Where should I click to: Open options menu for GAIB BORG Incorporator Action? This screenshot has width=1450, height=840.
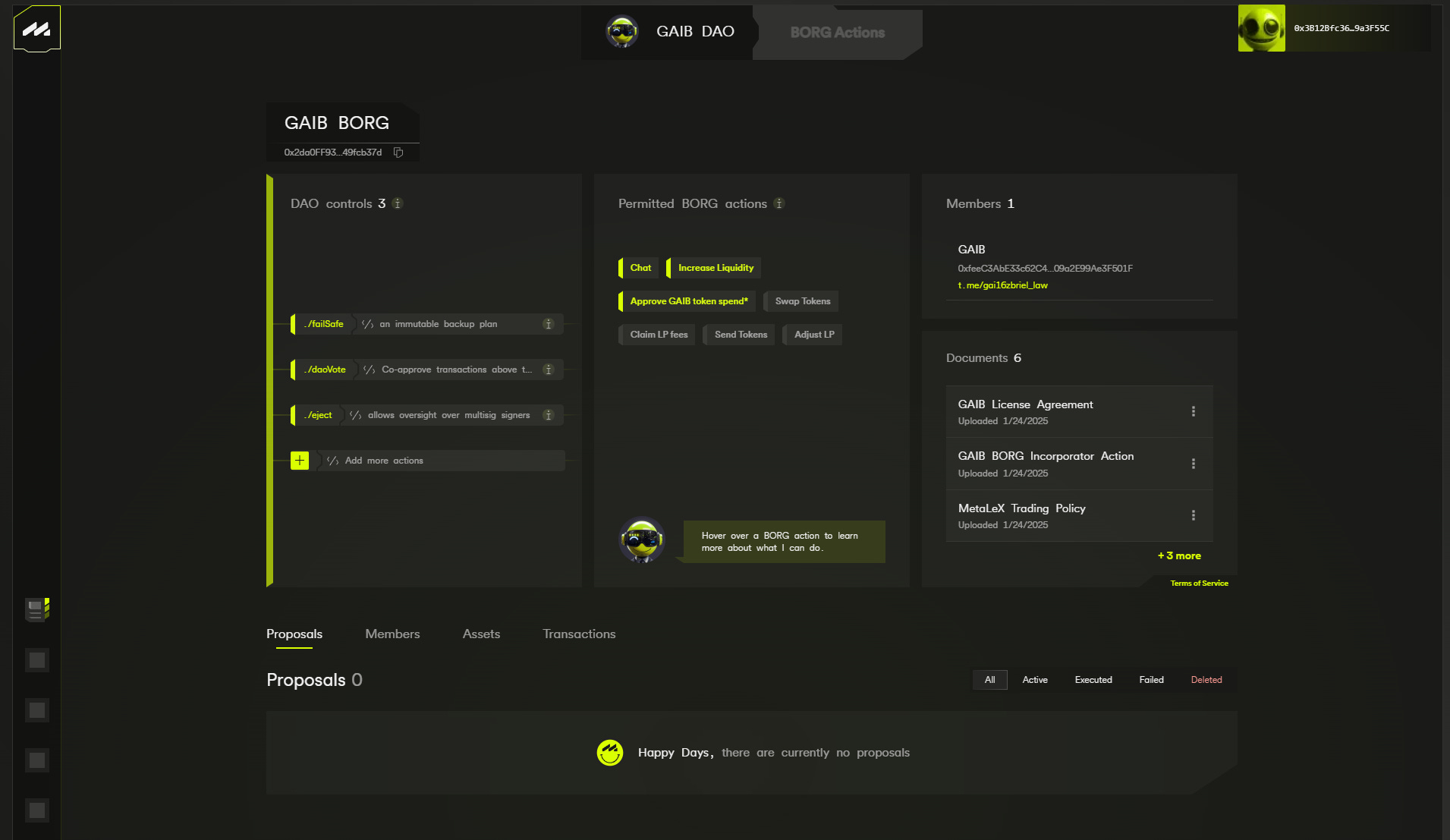click(1194, 464)
